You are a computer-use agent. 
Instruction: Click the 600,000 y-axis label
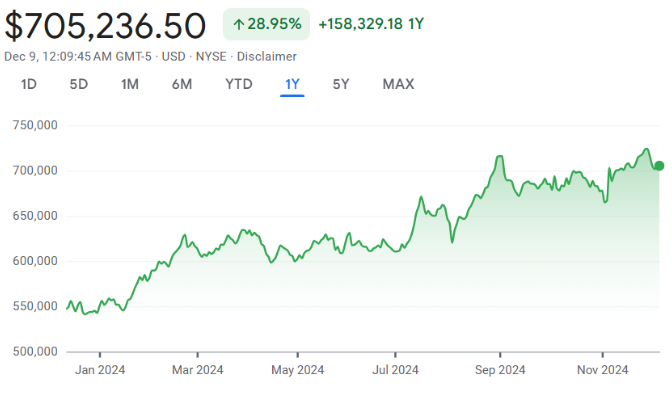pos(35,261)
